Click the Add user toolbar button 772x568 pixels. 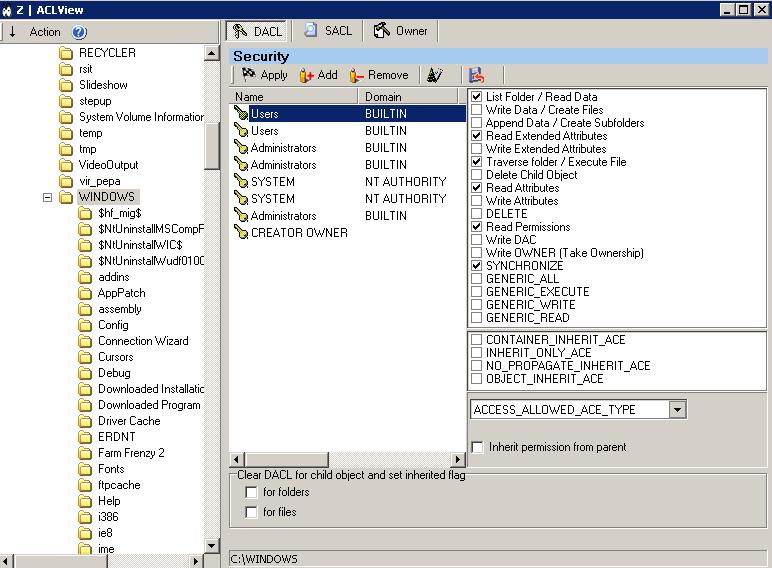[319, 75]
